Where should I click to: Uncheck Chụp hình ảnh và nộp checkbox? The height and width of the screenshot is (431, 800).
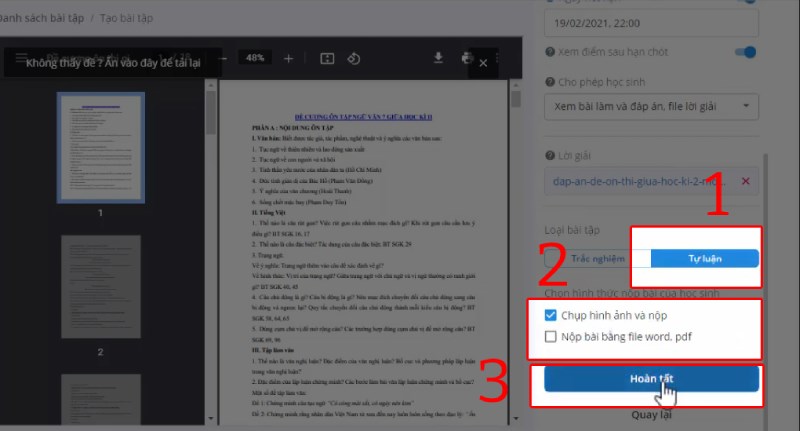pos(551,315)
